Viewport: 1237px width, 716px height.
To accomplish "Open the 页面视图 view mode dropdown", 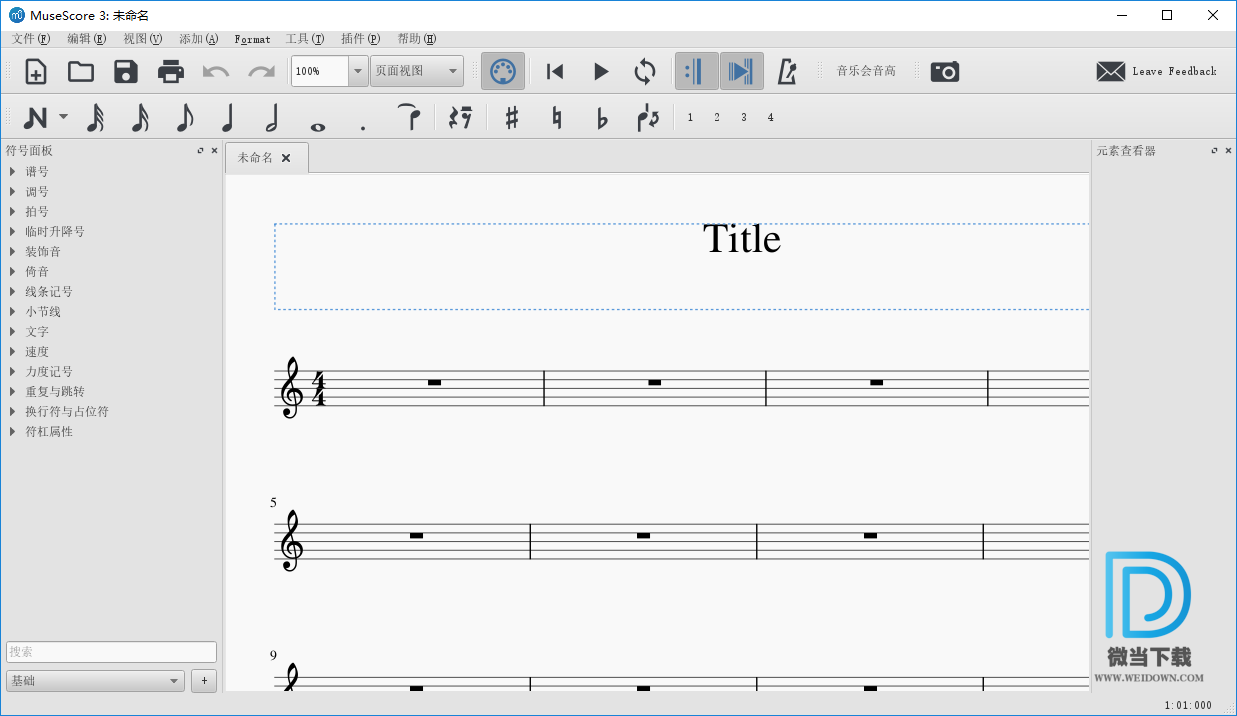I will pos(417,71).
